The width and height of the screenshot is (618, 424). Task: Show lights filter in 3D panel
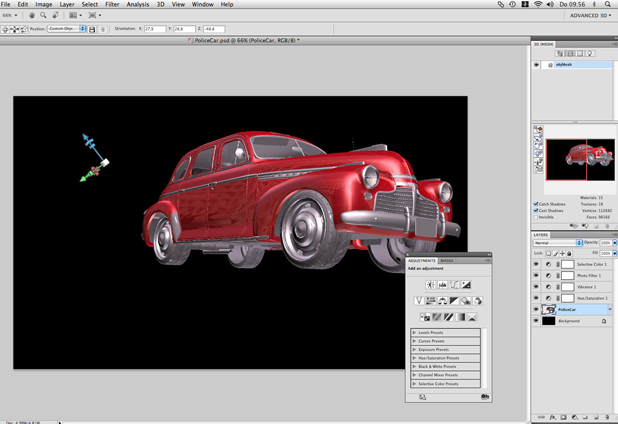pos(591,54)
